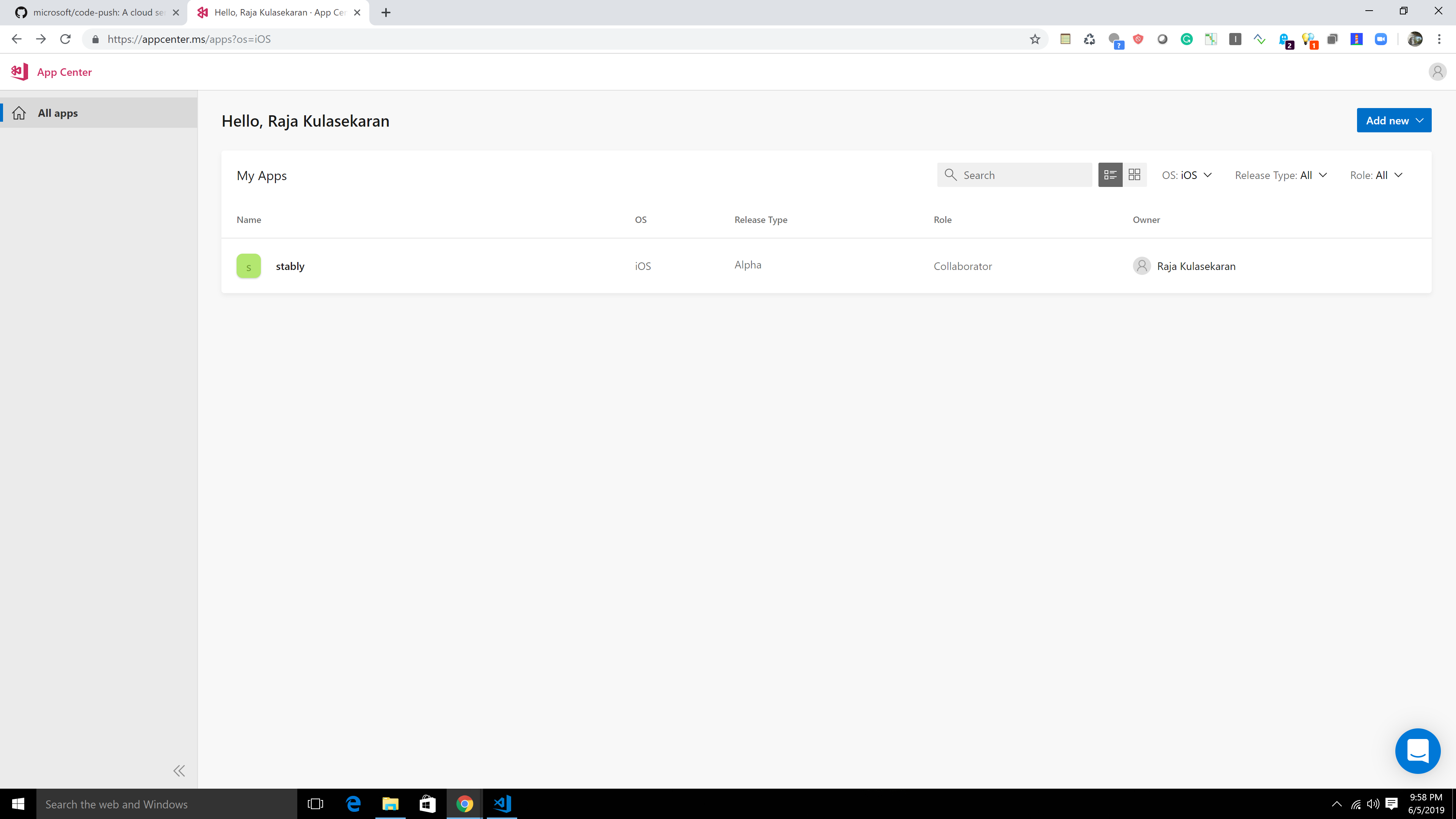Image resolution: width=1456 pixels, height=819 pixels.
Task: Switch to list view layout
Action: point(1110,175)
